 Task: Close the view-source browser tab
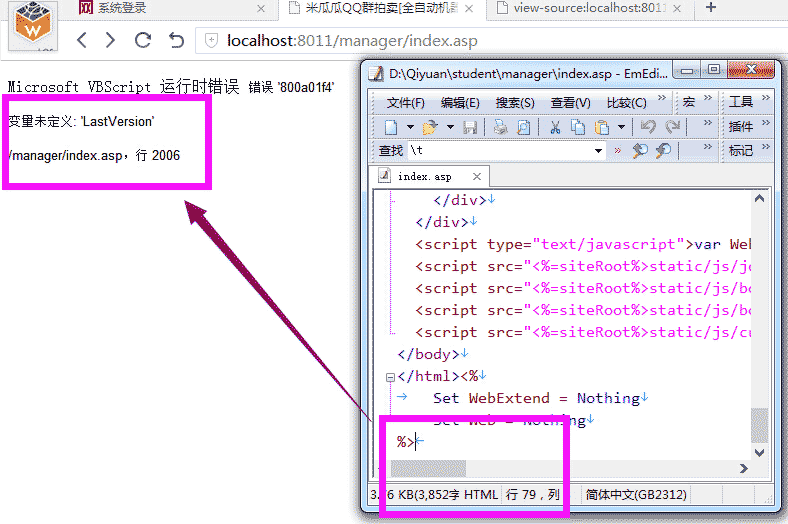click(677, 9)
